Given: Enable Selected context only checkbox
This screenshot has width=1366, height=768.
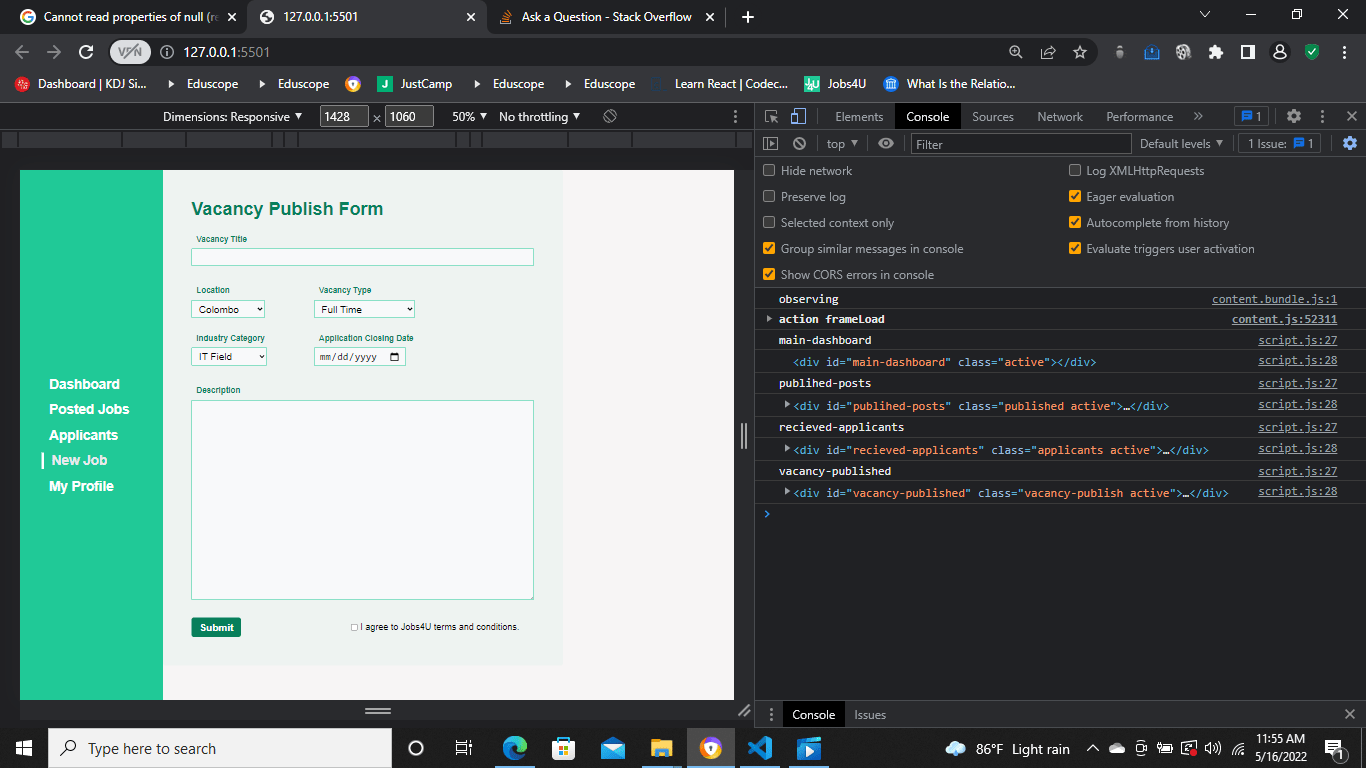Looking at the screenshot, I should point(769,223).
